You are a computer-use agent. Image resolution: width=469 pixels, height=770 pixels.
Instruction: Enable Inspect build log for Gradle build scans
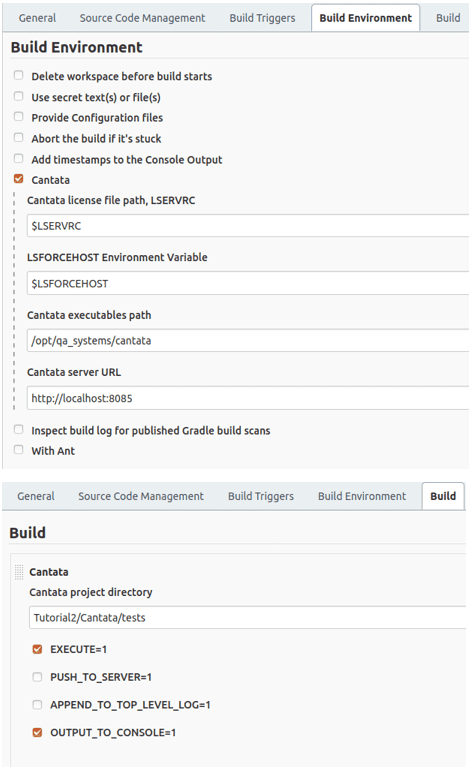(19, 430)
